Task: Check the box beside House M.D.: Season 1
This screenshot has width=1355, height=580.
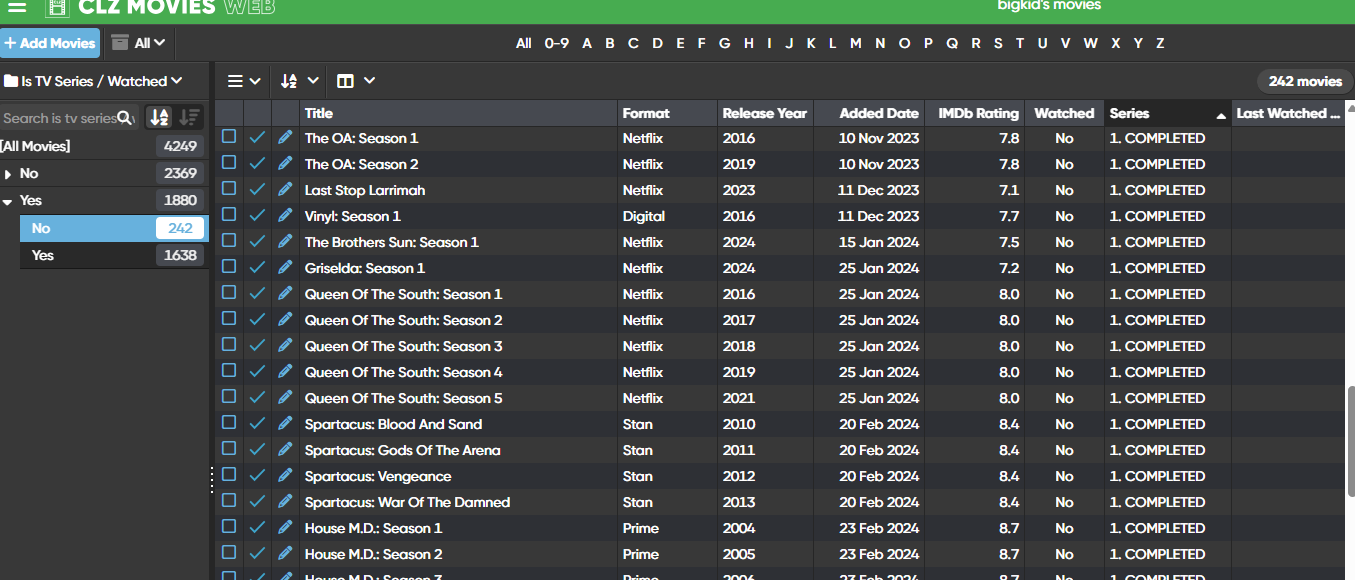Action: [x=229, y=528]
